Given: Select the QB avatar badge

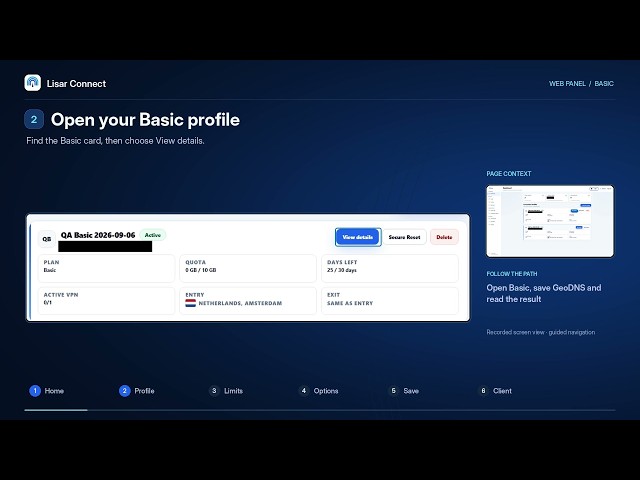Looking at the screenshot, I should [x=47, y=239].
